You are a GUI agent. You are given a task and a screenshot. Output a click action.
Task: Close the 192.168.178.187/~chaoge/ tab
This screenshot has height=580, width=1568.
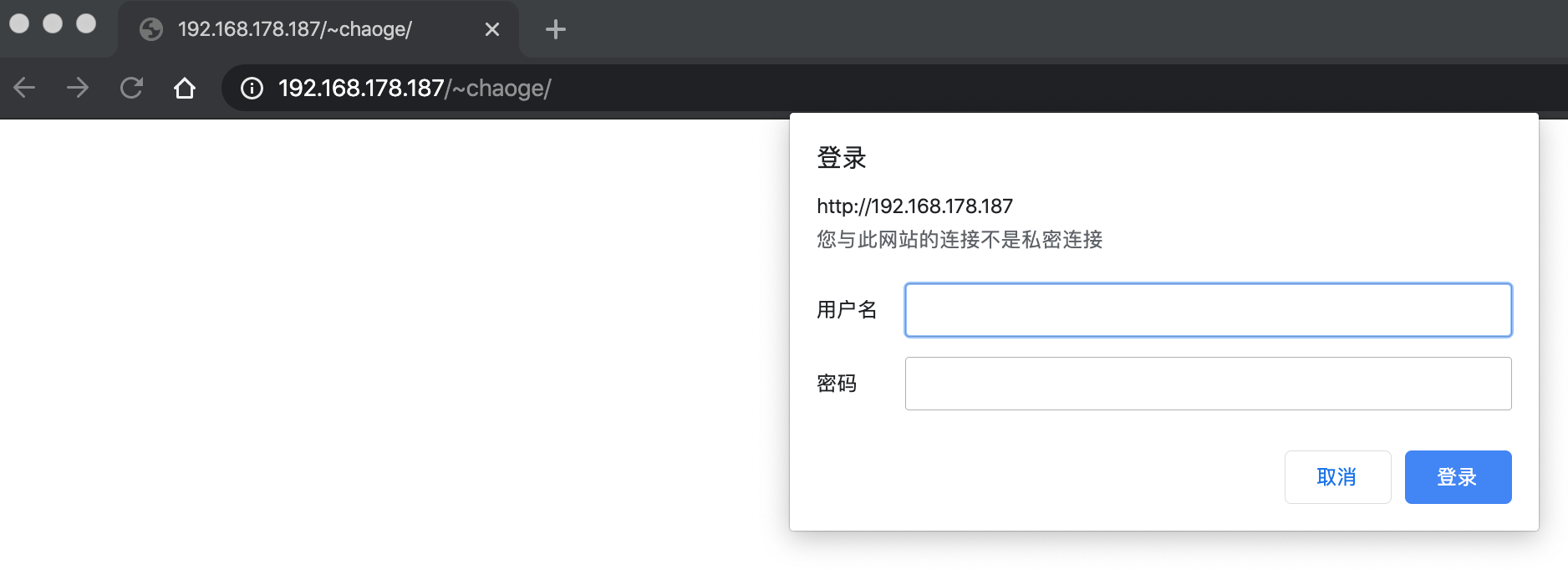[492, 29]
